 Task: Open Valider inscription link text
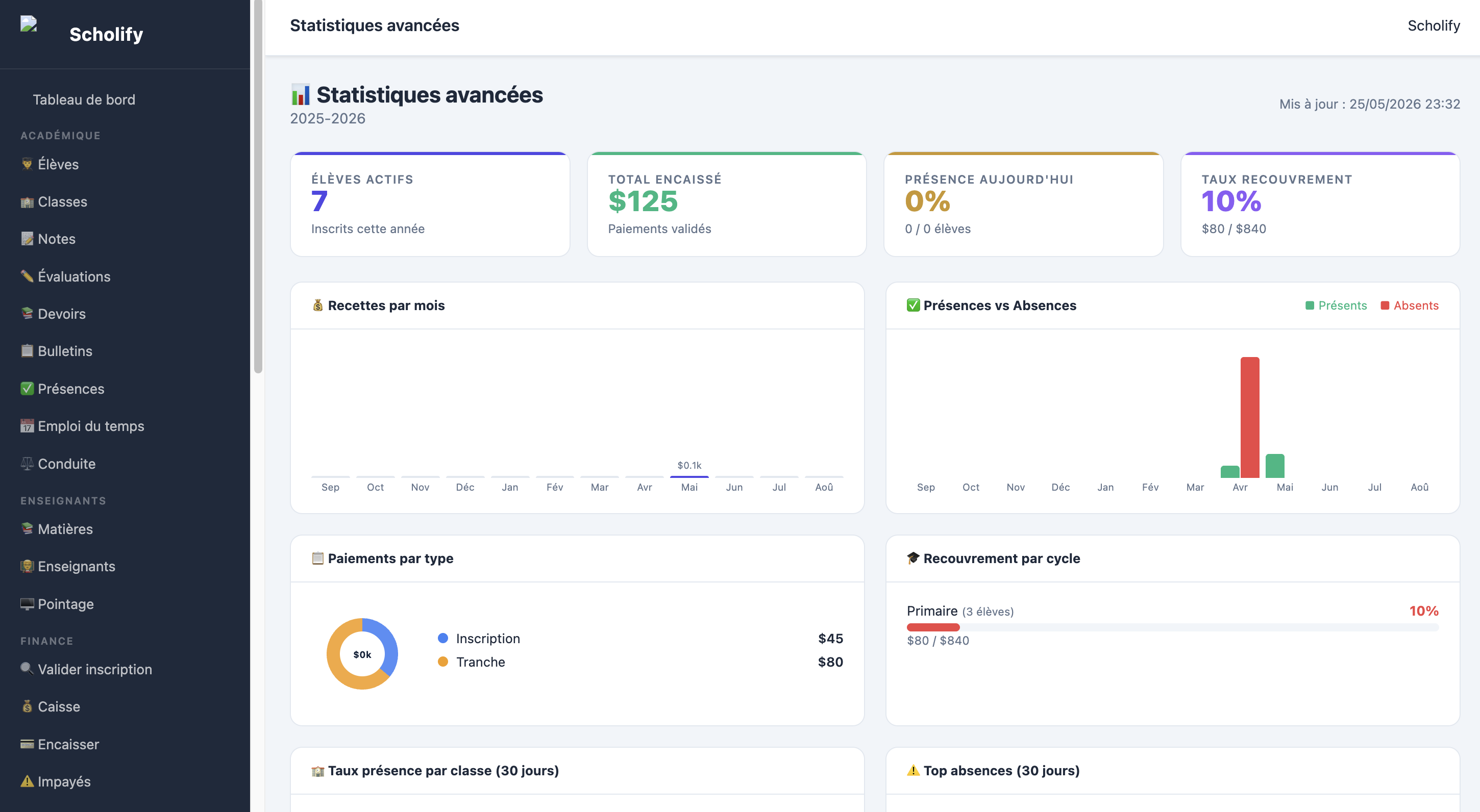(95, 669)
